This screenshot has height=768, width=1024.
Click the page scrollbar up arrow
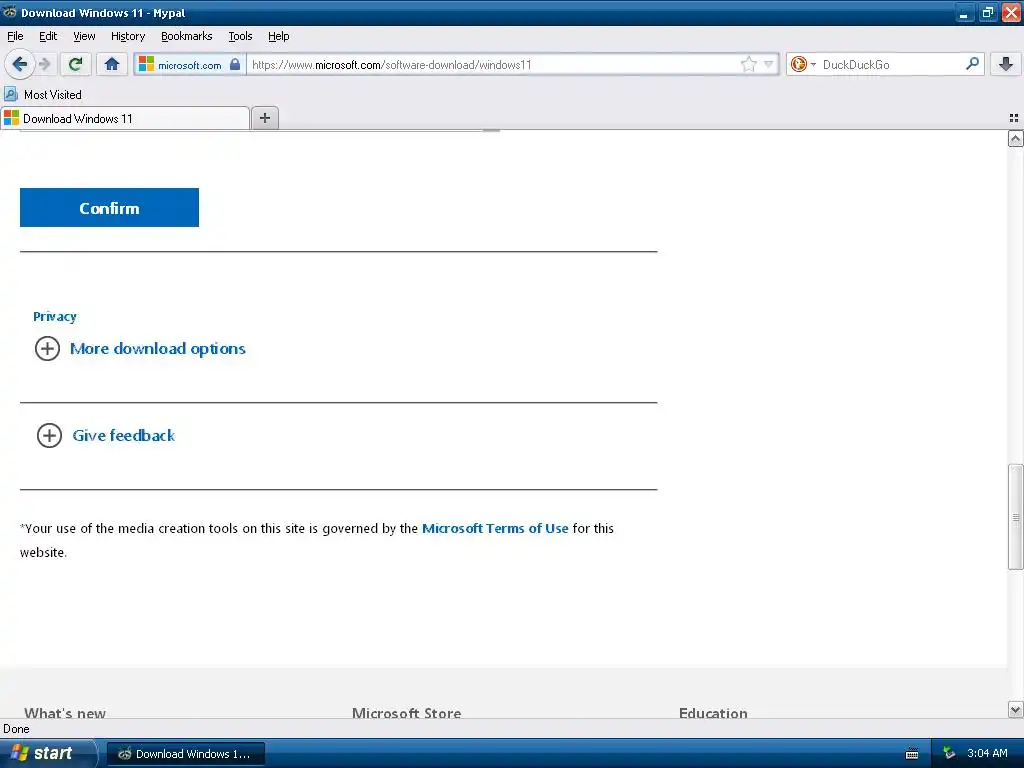[1015, 138]
